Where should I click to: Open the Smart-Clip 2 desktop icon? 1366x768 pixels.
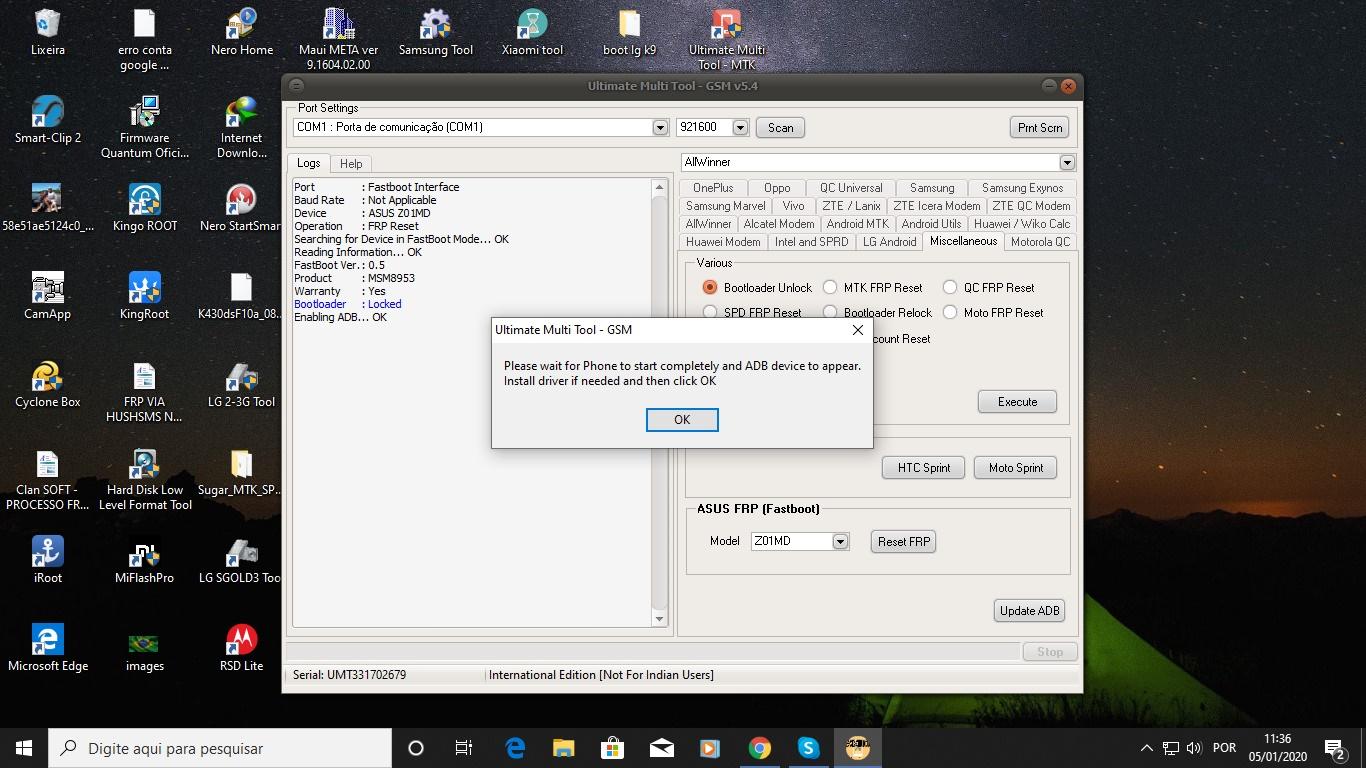47,120
